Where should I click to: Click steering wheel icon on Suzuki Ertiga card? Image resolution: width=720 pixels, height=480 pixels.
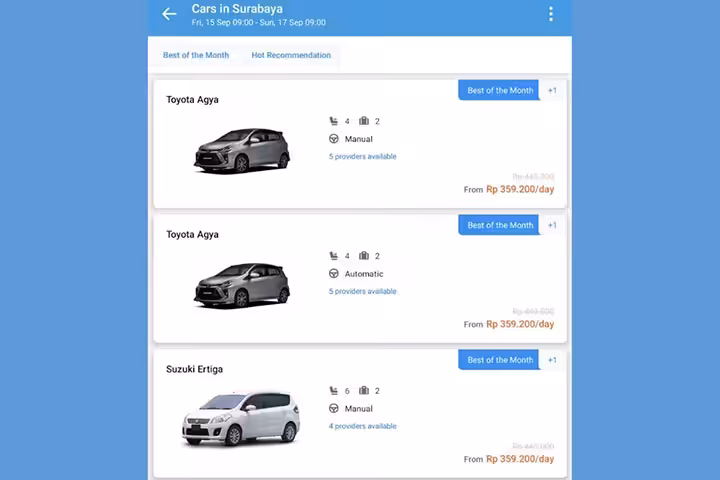pyautogui.click(x=334, y=408)
